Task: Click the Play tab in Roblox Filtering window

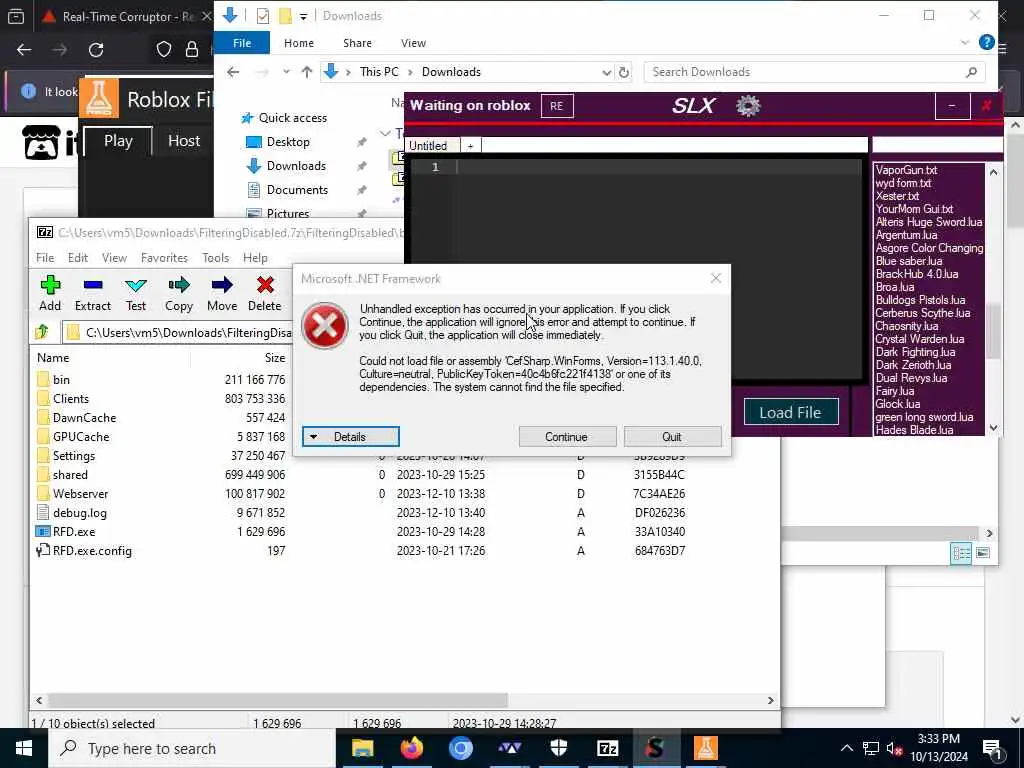Action: pyautogui.click(x=118, y=141)
